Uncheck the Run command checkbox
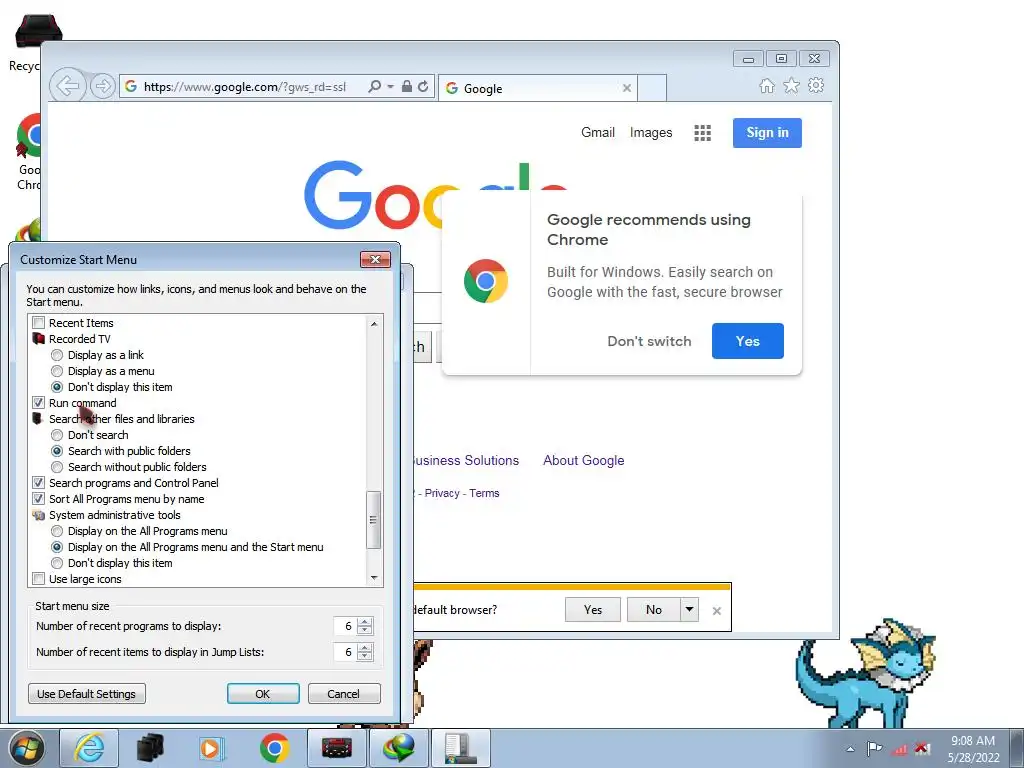Screen dimensions: 1024x768 39,403
